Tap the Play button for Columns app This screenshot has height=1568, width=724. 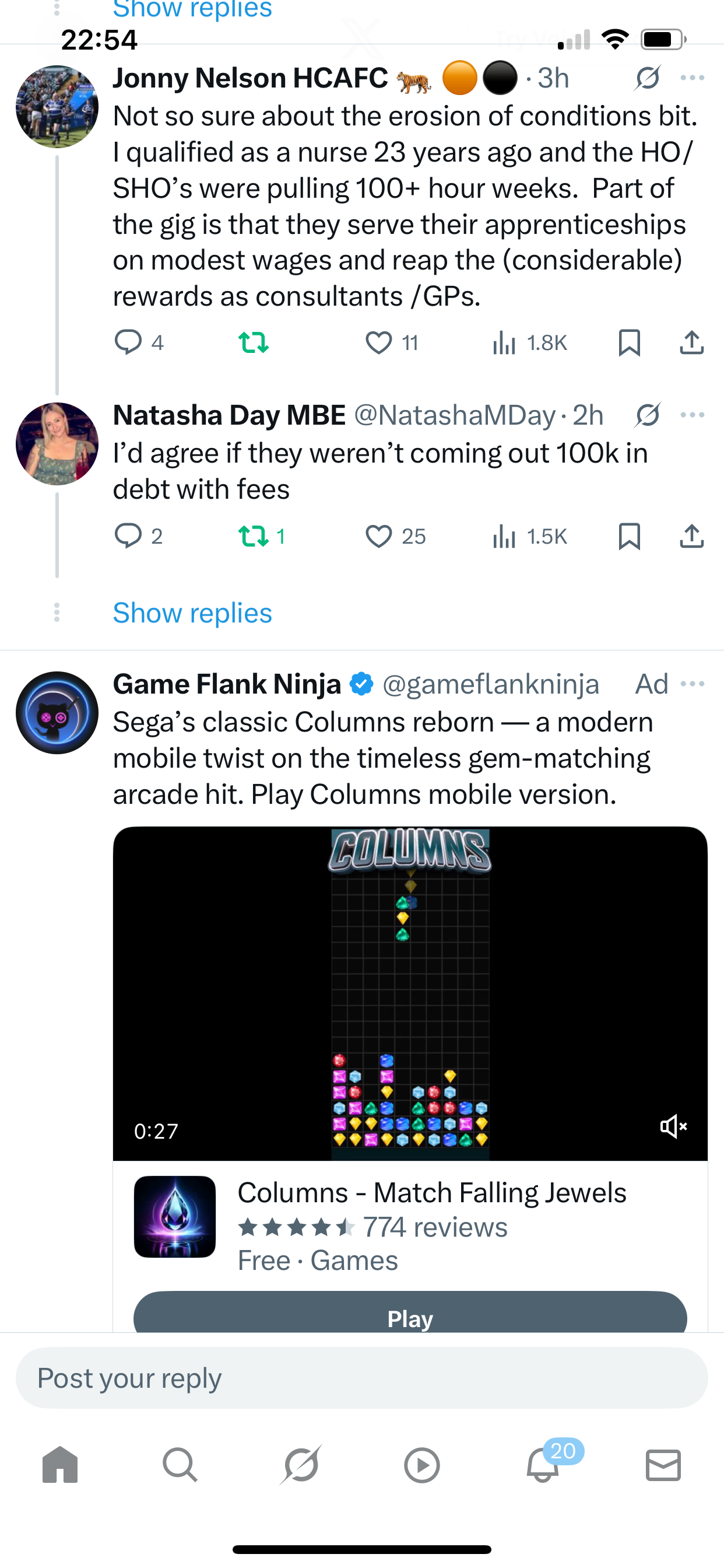[410, 1314]
